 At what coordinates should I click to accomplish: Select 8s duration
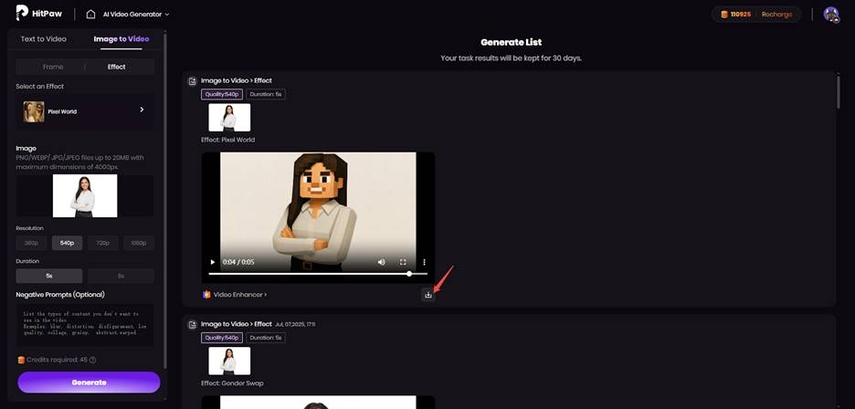(121, 276)
